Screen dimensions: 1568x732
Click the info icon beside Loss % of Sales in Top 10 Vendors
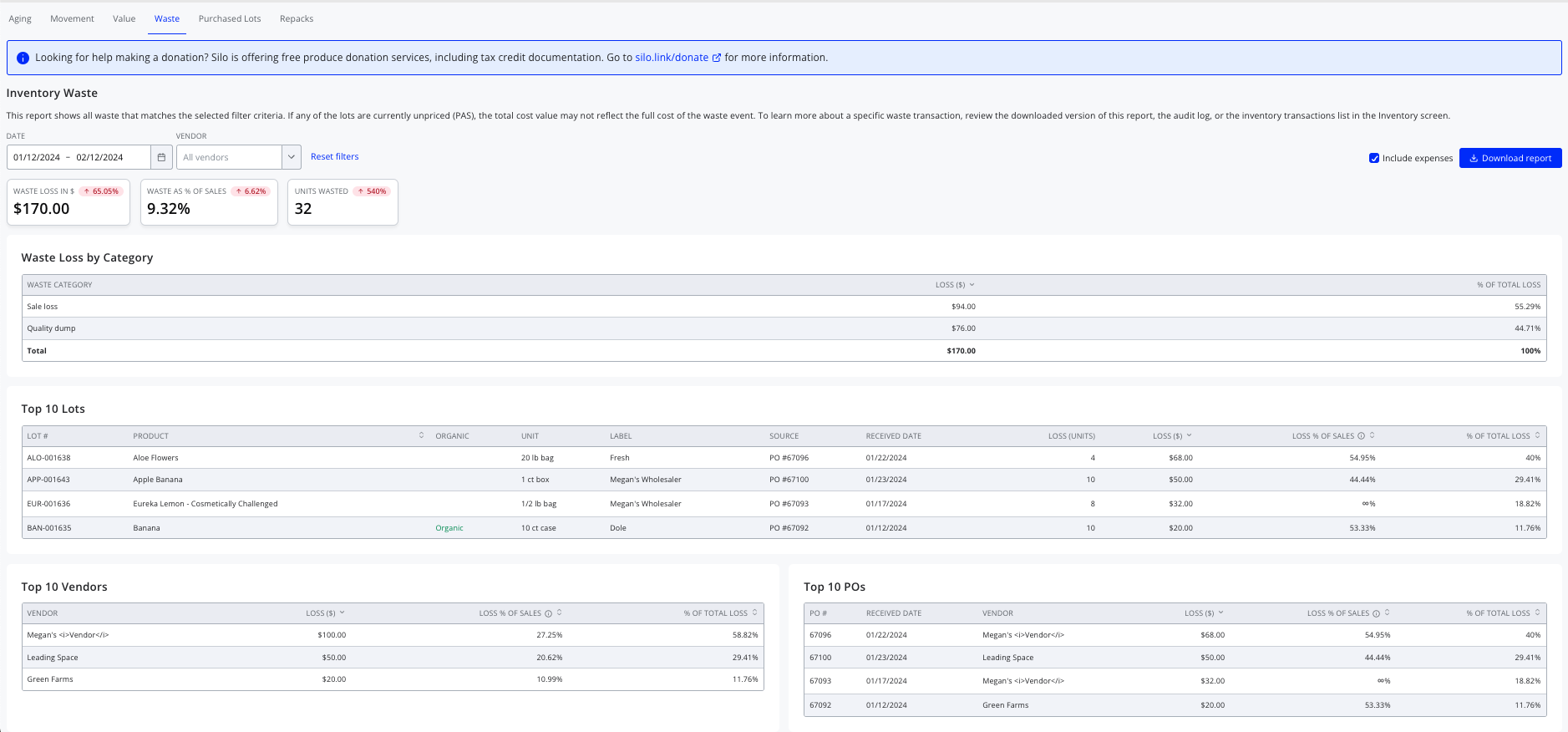(548, 613)
